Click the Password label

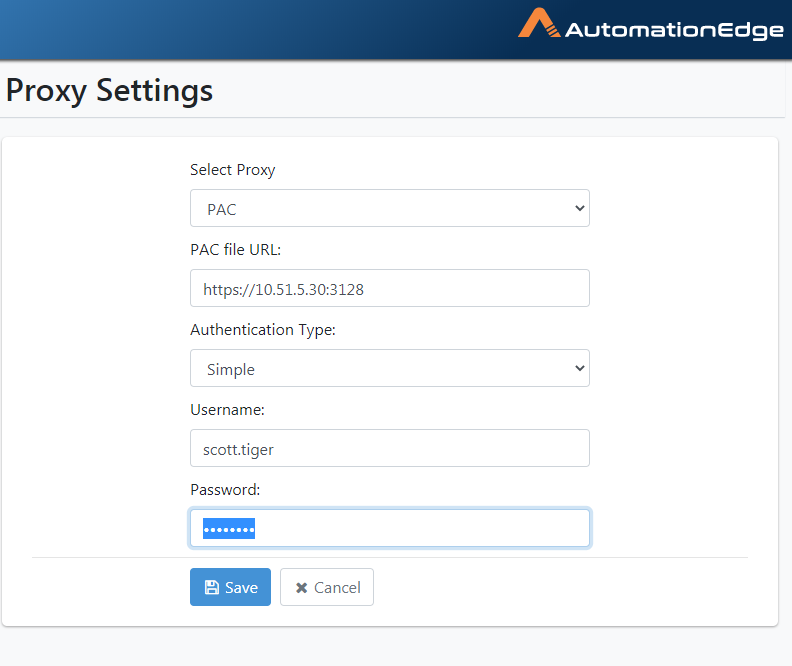(225, 489)
